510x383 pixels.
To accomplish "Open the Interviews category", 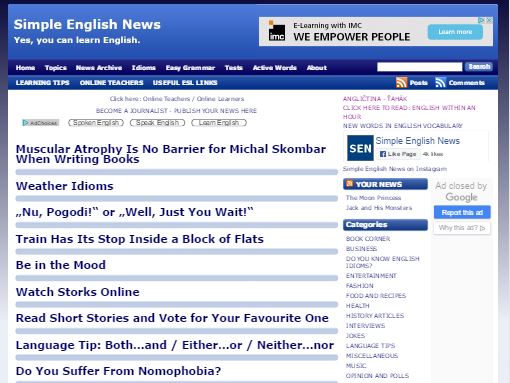I will 365,326.
